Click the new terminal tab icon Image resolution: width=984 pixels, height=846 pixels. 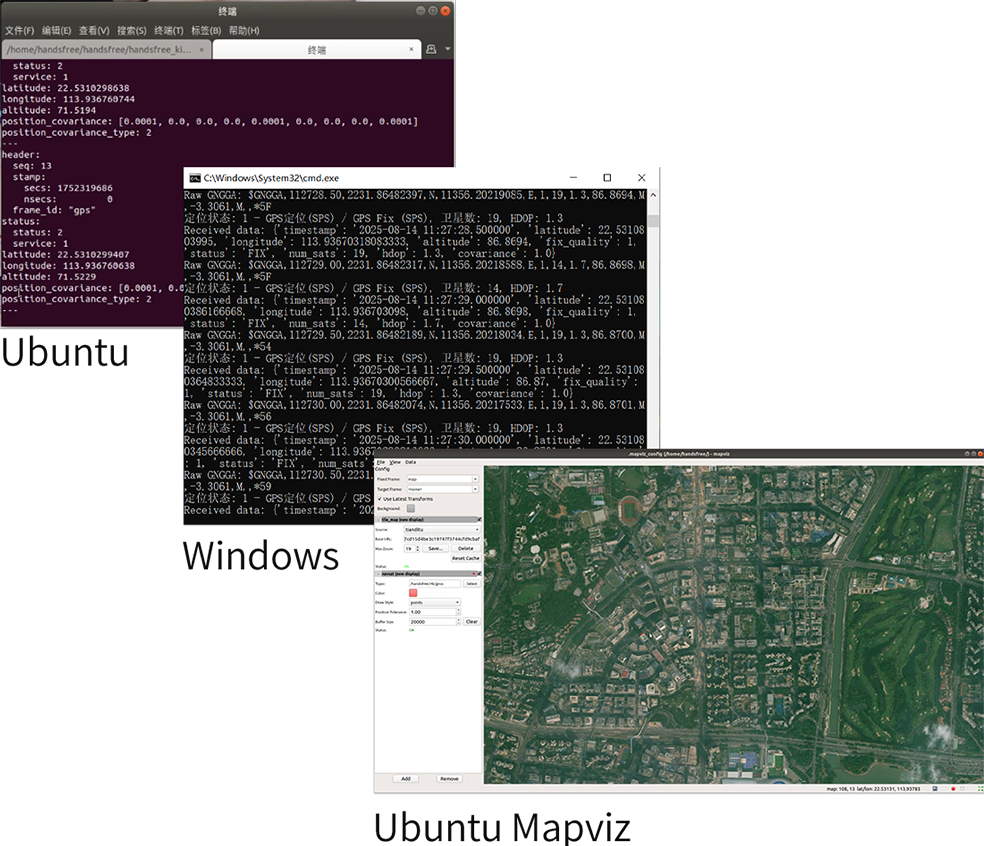431,49
